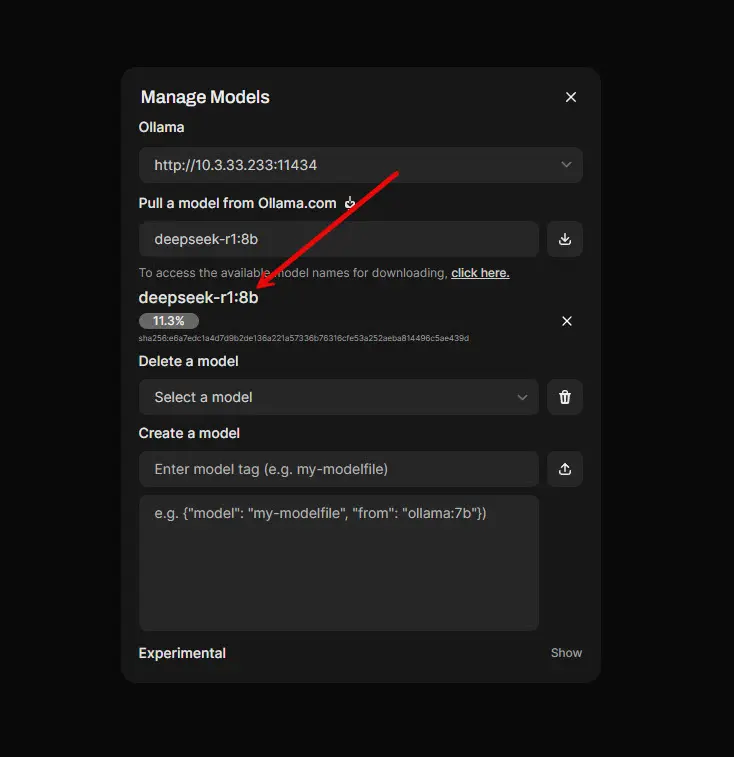Click the pull model name input field
The width and height of the screenshot is (734, 757).
point(338,239)
